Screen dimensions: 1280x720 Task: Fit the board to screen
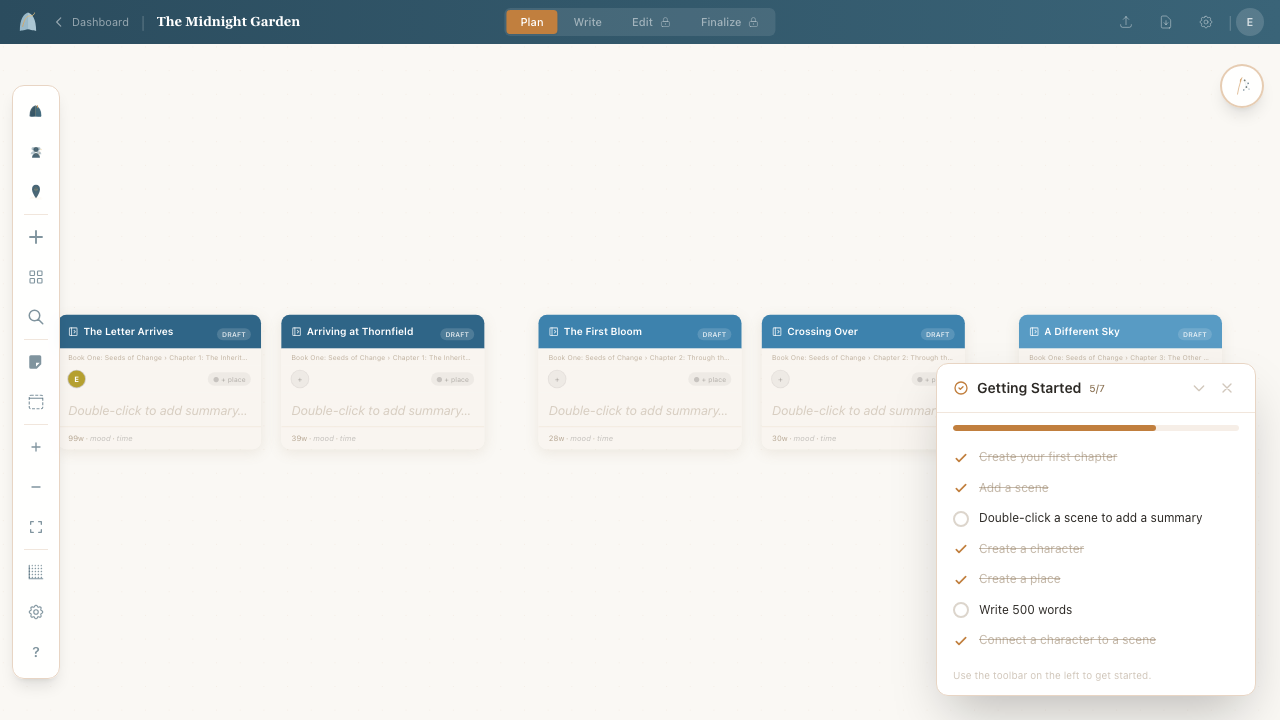pyautogui.click(x=36, y=527)
